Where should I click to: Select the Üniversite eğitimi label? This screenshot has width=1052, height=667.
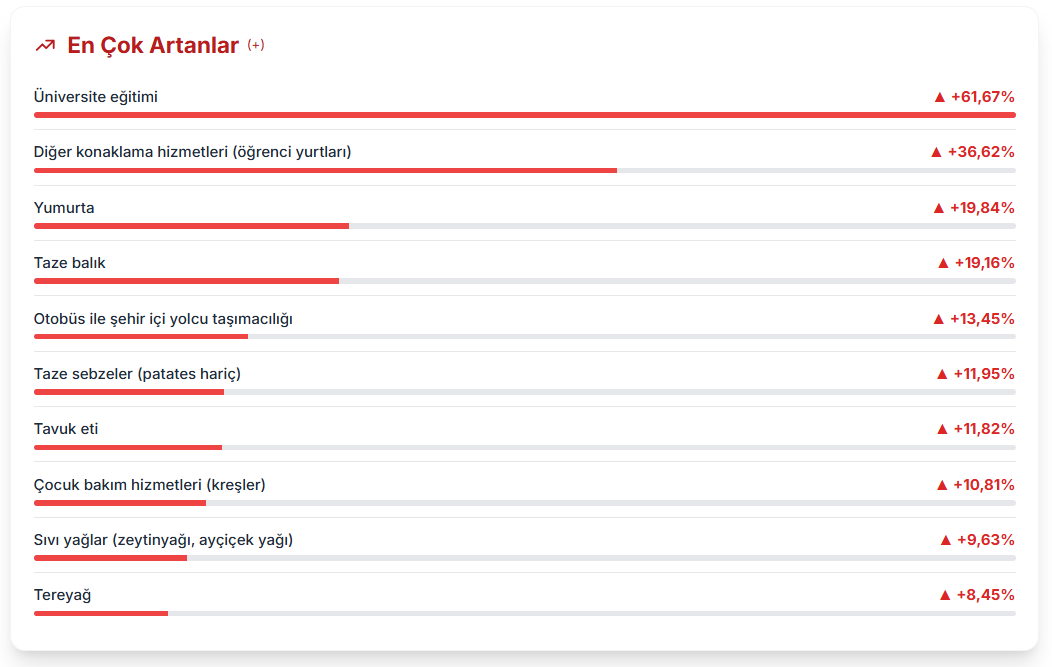click(x=96, y=97)
